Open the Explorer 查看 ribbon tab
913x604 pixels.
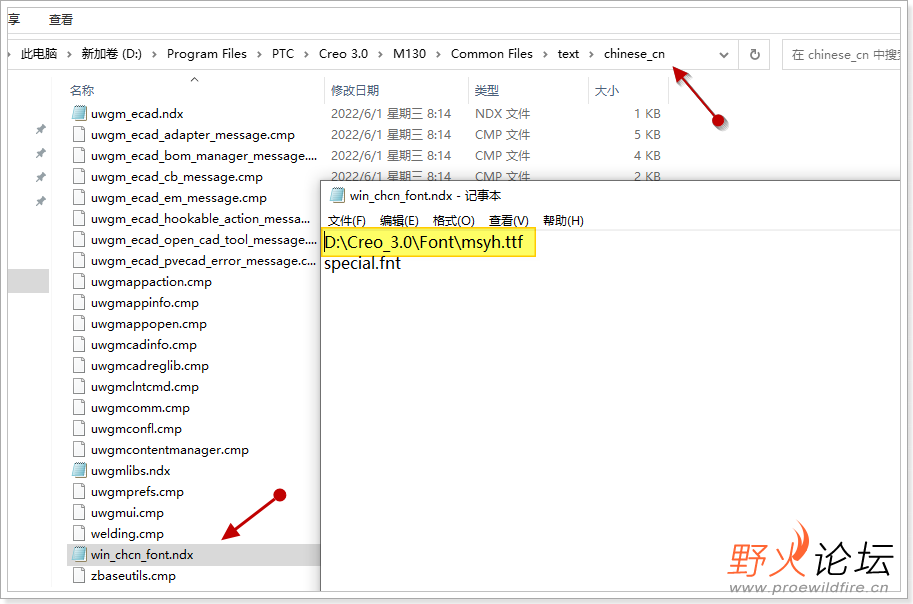pyautogui.click(x=61, y=20)
